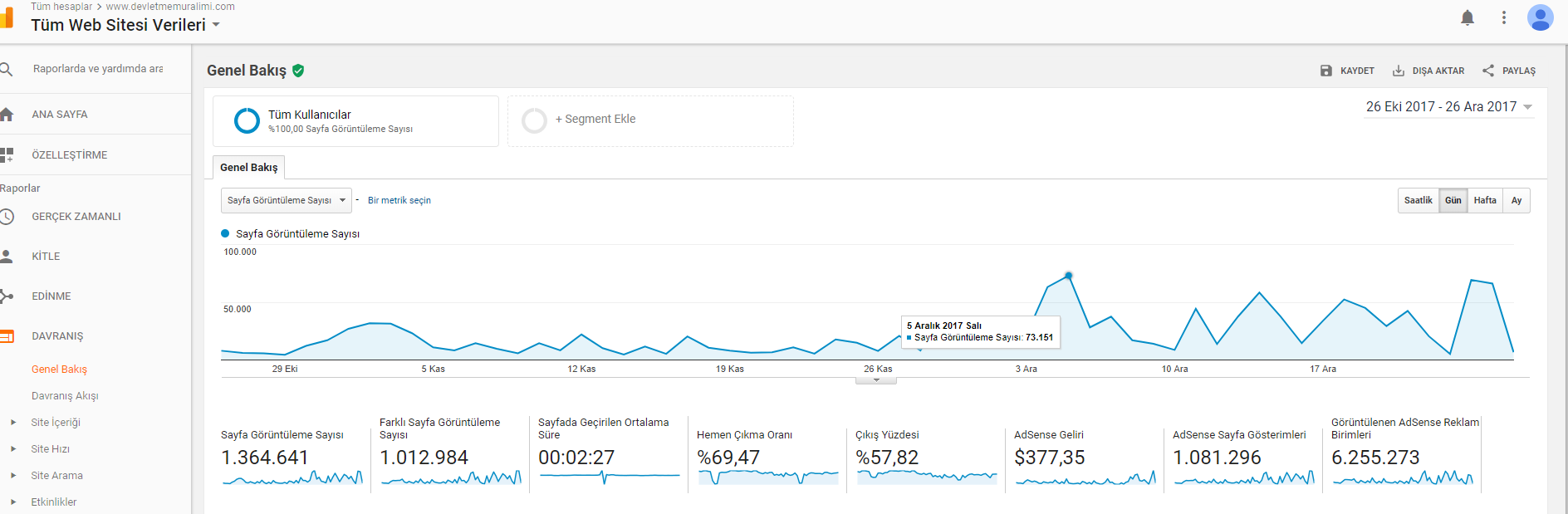Select the Genel Bakış tab

click(x=248, y=167)
